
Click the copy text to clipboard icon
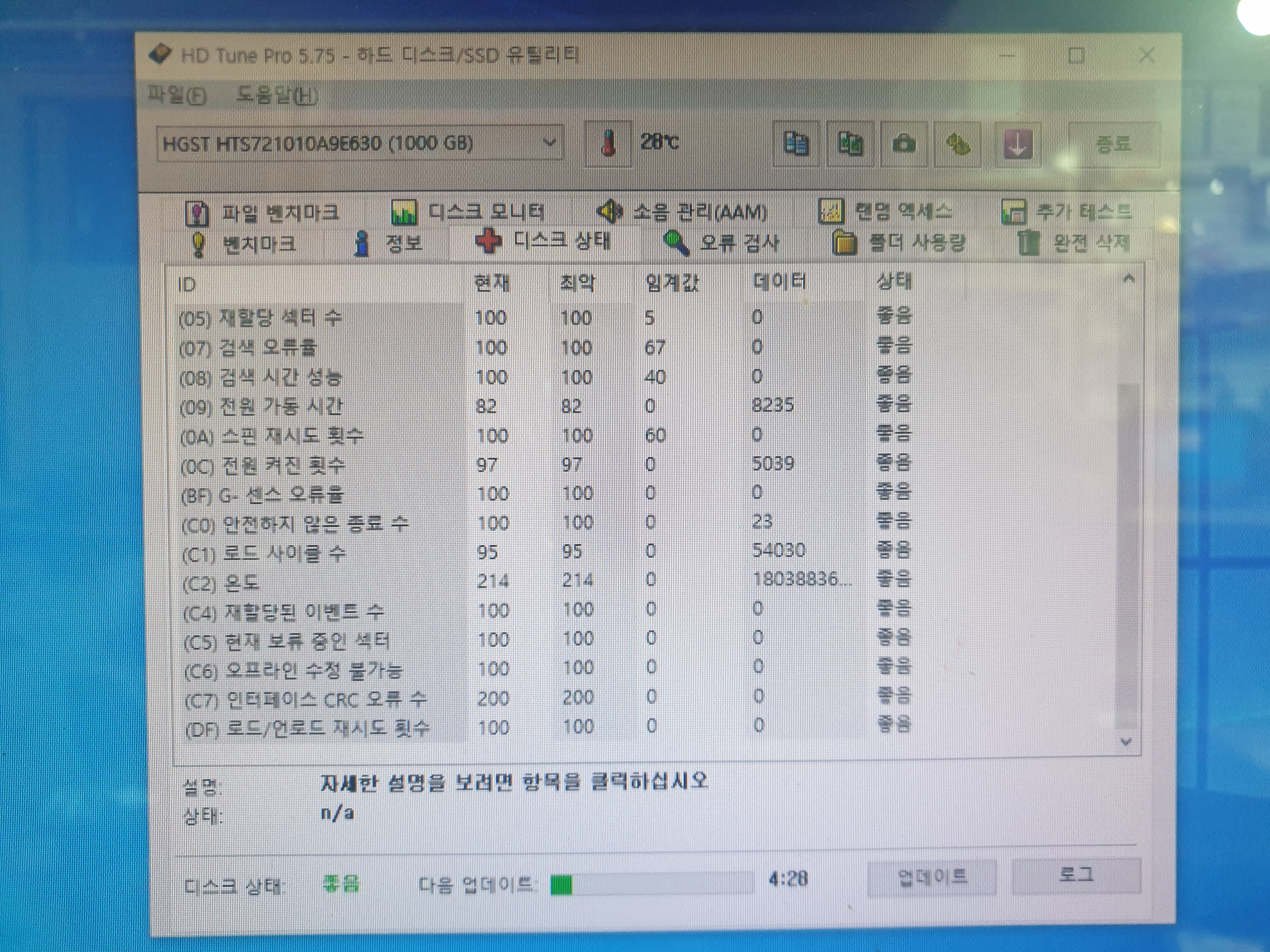coord(796,144)
